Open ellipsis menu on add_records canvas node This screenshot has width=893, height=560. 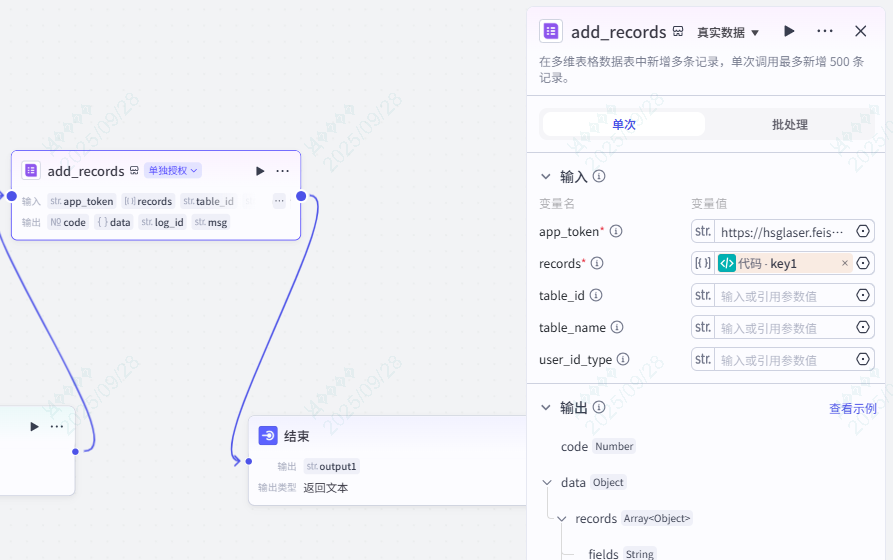(x=283, y=171)
